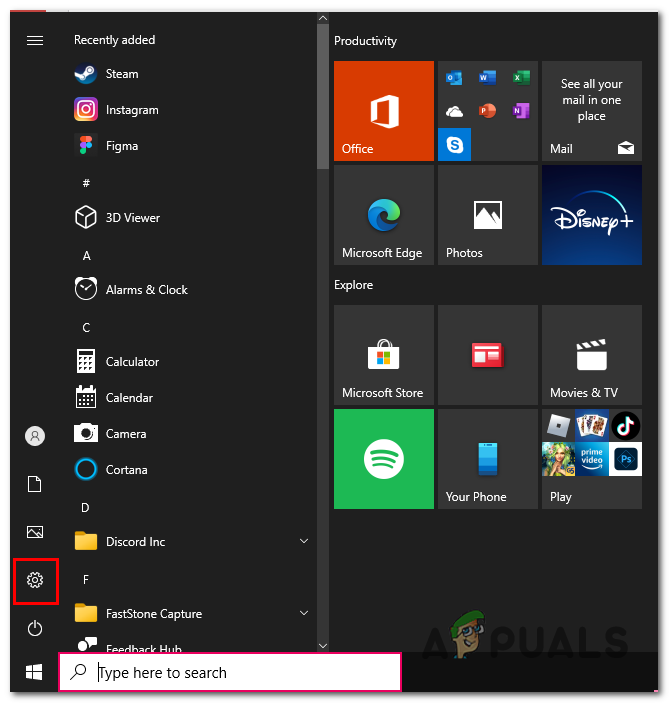
Task: Open TikTok icon in Play tile
Action: tap(626, 425)
